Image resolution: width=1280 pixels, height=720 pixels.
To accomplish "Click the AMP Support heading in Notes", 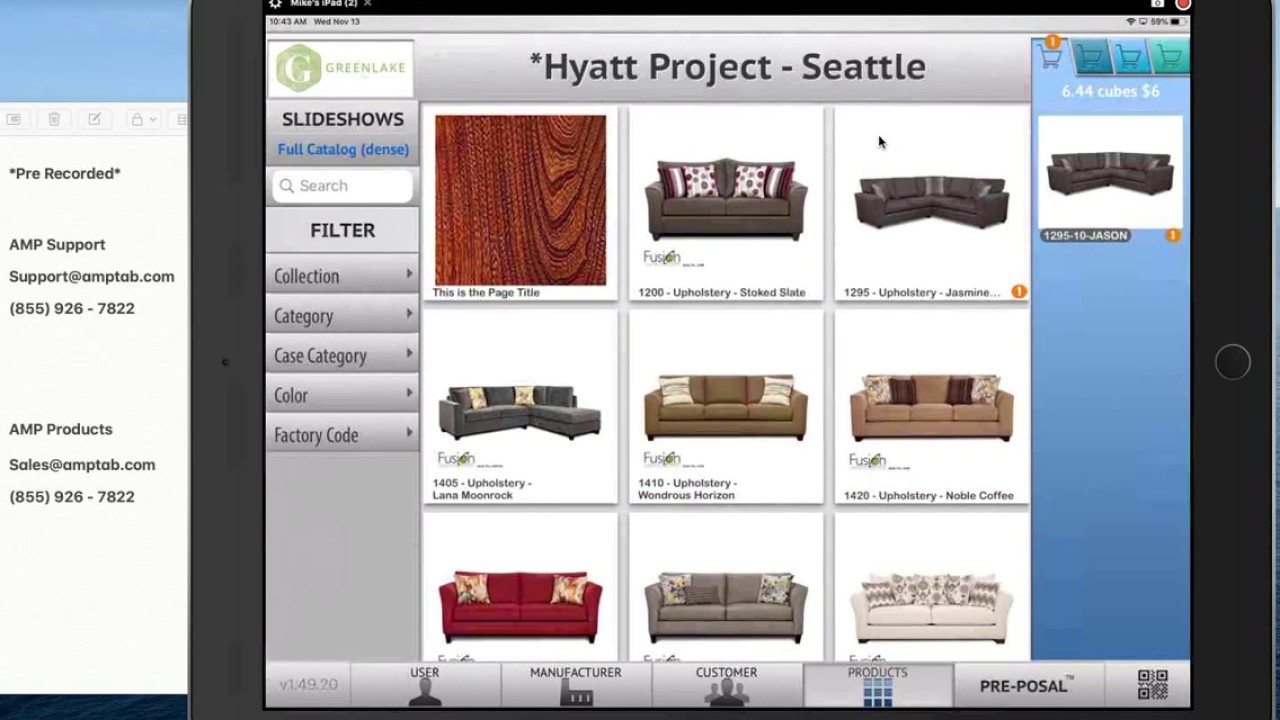I will point(57,245).
